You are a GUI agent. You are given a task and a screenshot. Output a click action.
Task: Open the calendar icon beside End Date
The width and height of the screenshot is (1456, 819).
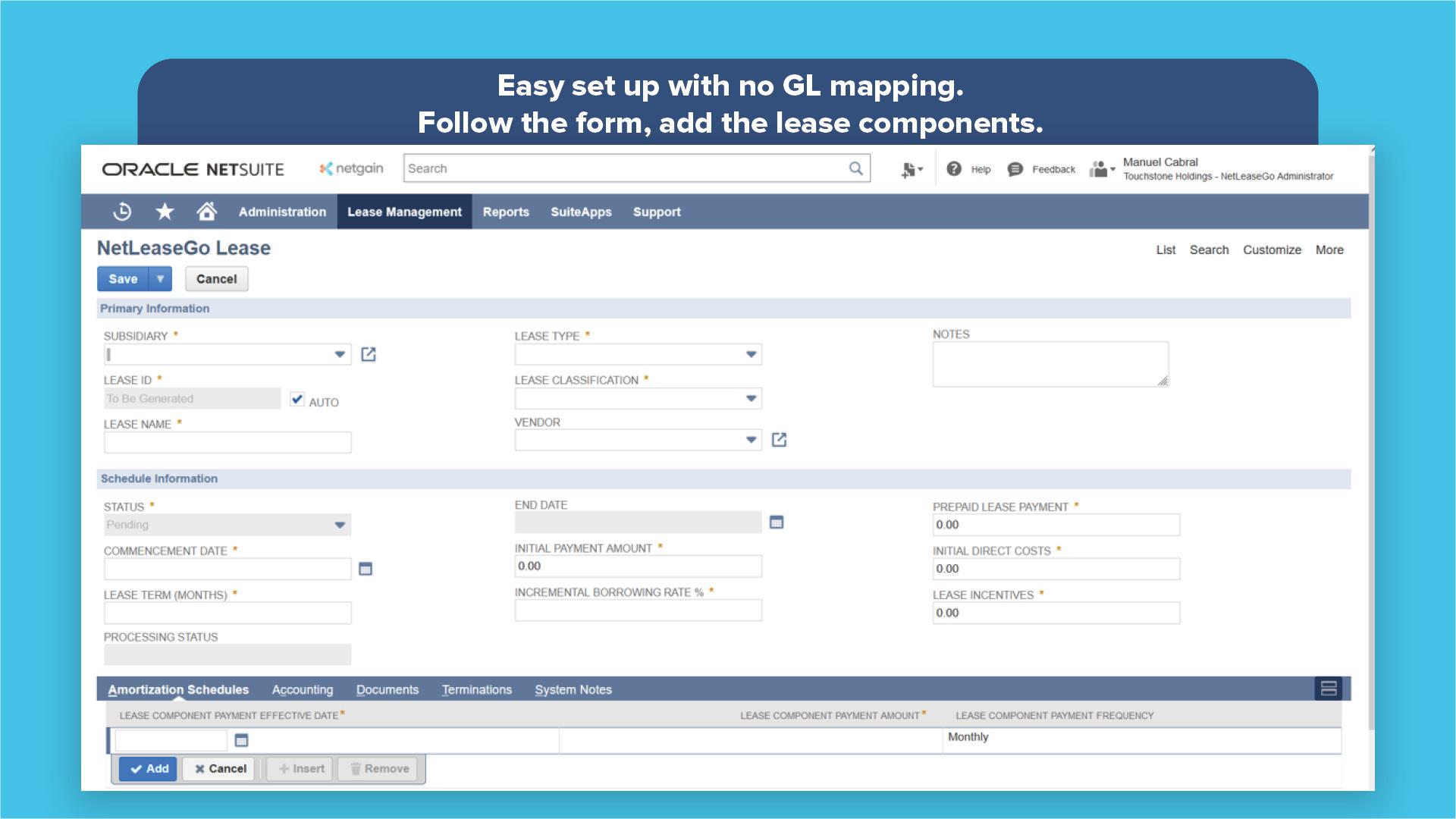point(777,522)
